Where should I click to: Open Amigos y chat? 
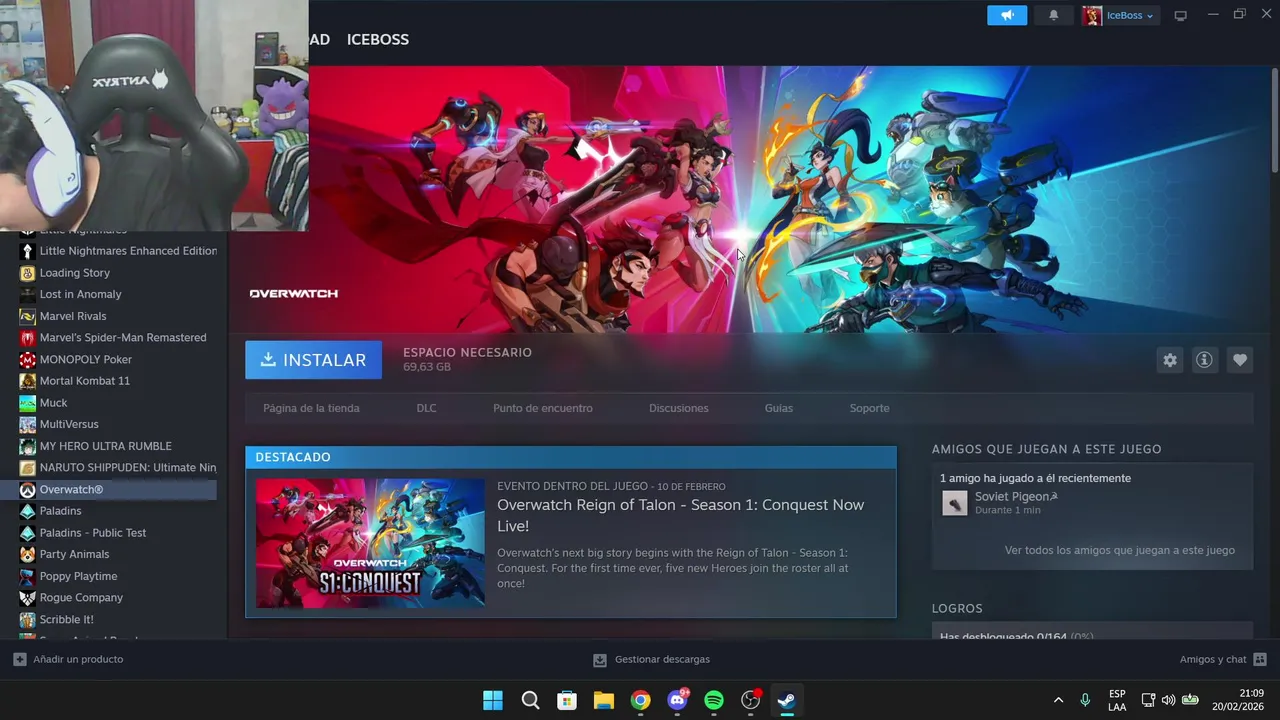point(1213,659)
